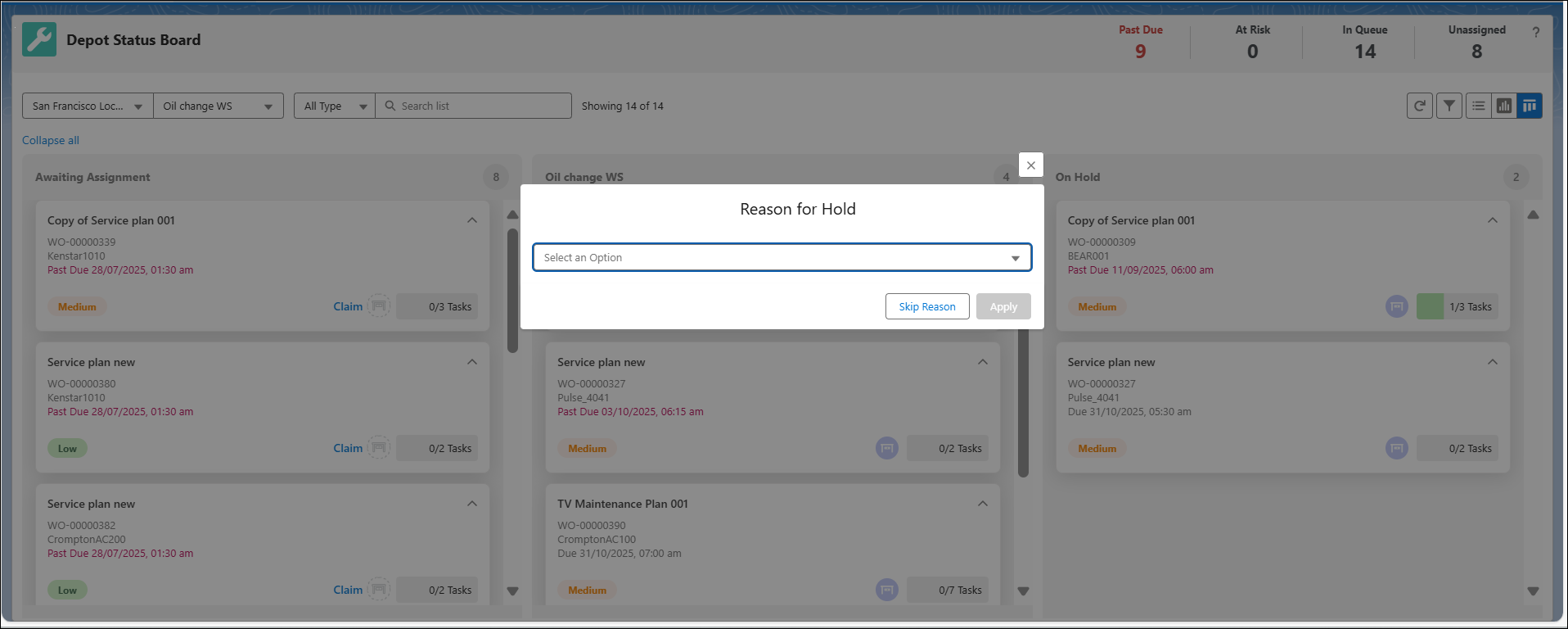The image size is (1568, 629).
Task: Click Low priority badge on WO-00000380
Action: pos(67,448)
